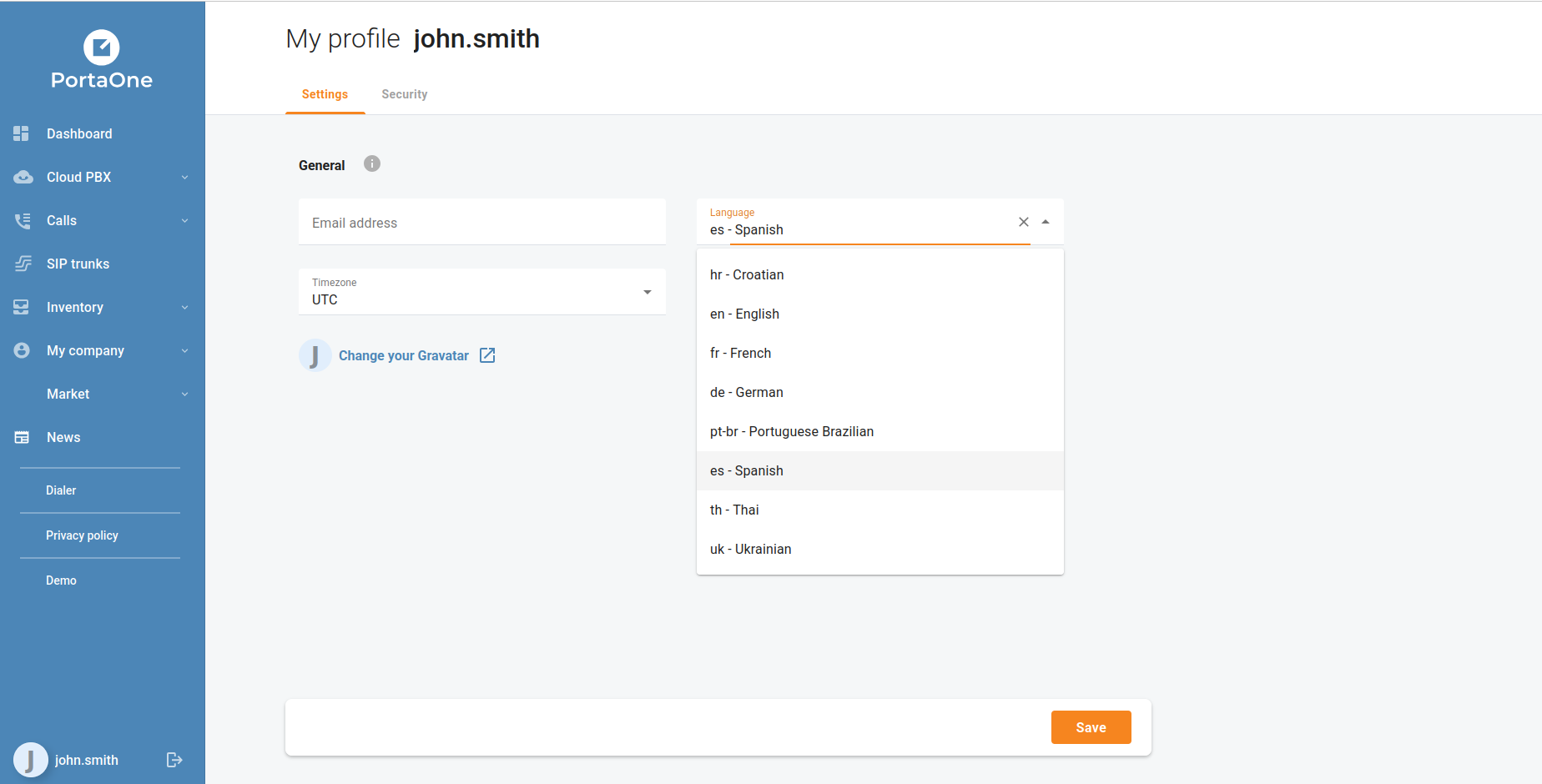Image resolution: width=1542 pixels, height=784 pixels.
Task: Click the logout icon next to john.smith
Action: coord(174,760)
